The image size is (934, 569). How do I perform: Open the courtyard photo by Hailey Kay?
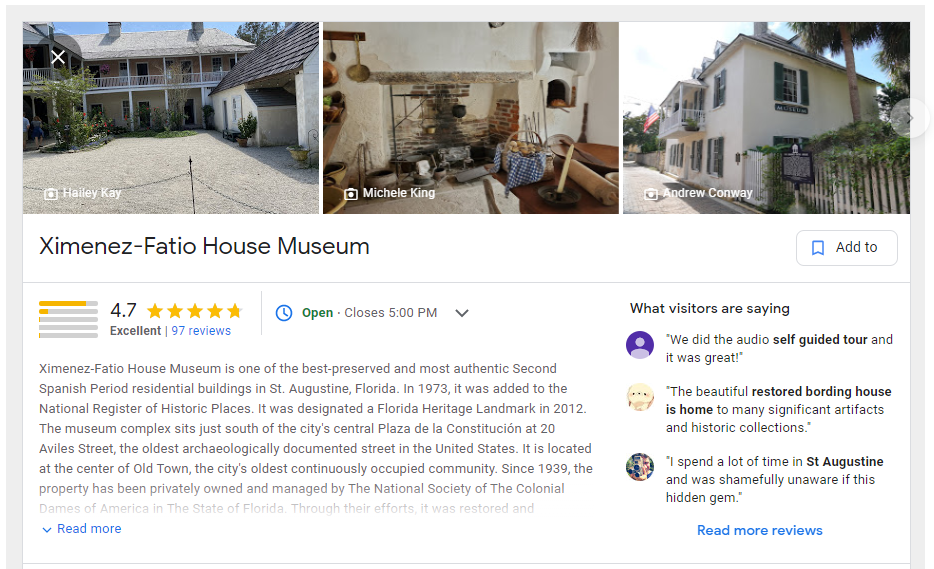point(171,118)
